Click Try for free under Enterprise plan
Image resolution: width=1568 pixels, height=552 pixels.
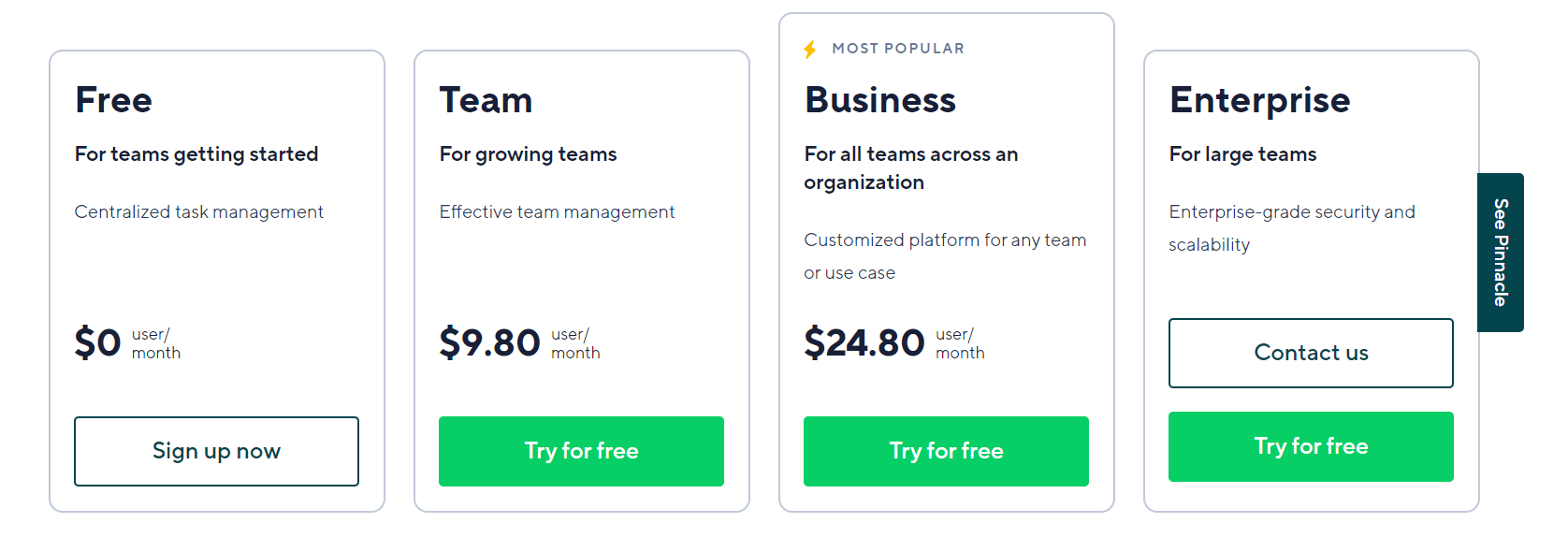tap(1311, 446)
